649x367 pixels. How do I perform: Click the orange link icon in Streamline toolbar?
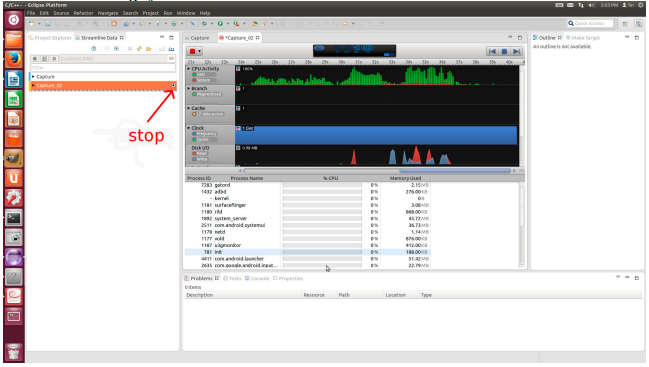pos(139,49)
